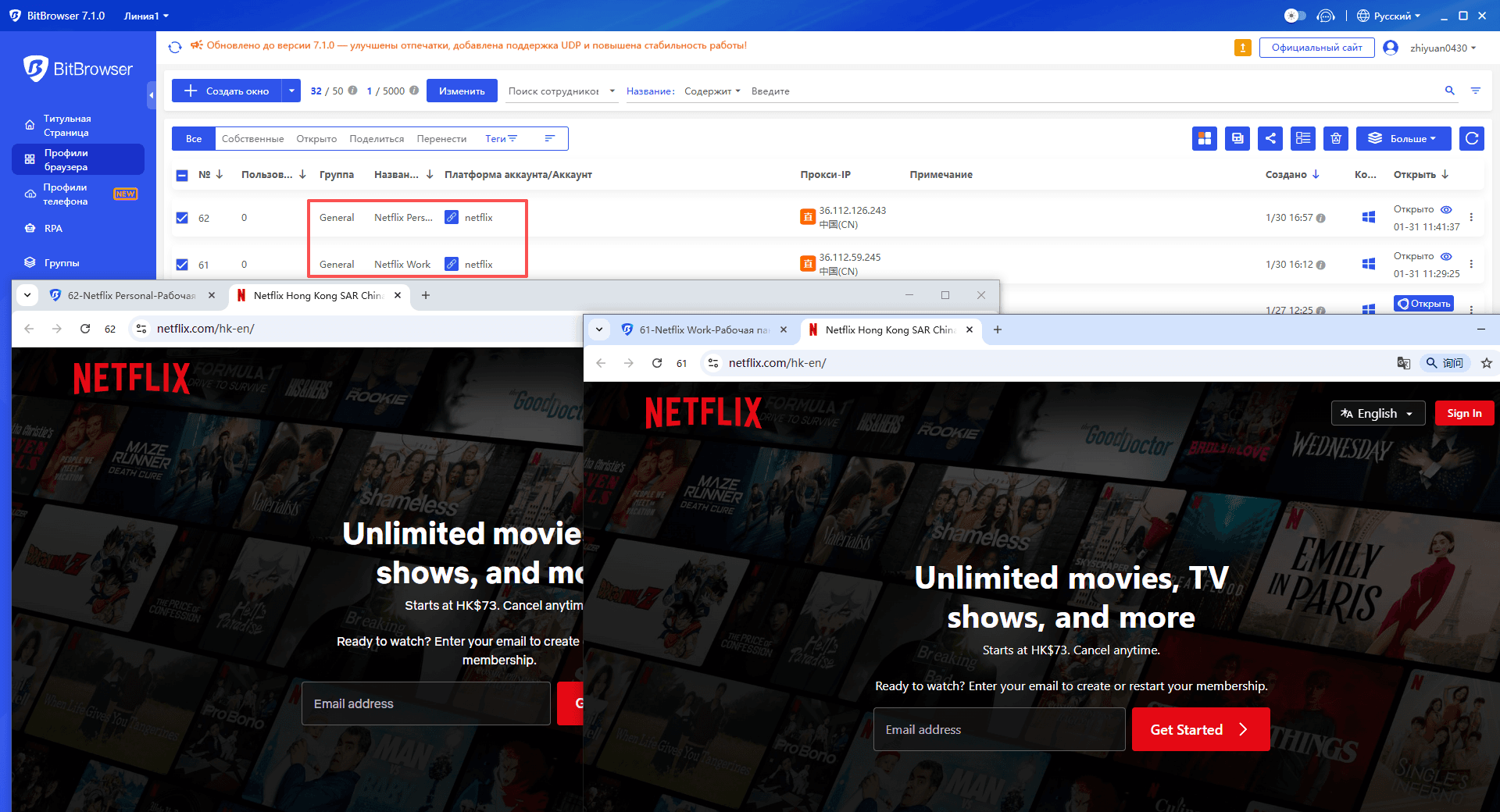Click the share profiles icon
The image size is (1500, 812).
coord(1270,138)
